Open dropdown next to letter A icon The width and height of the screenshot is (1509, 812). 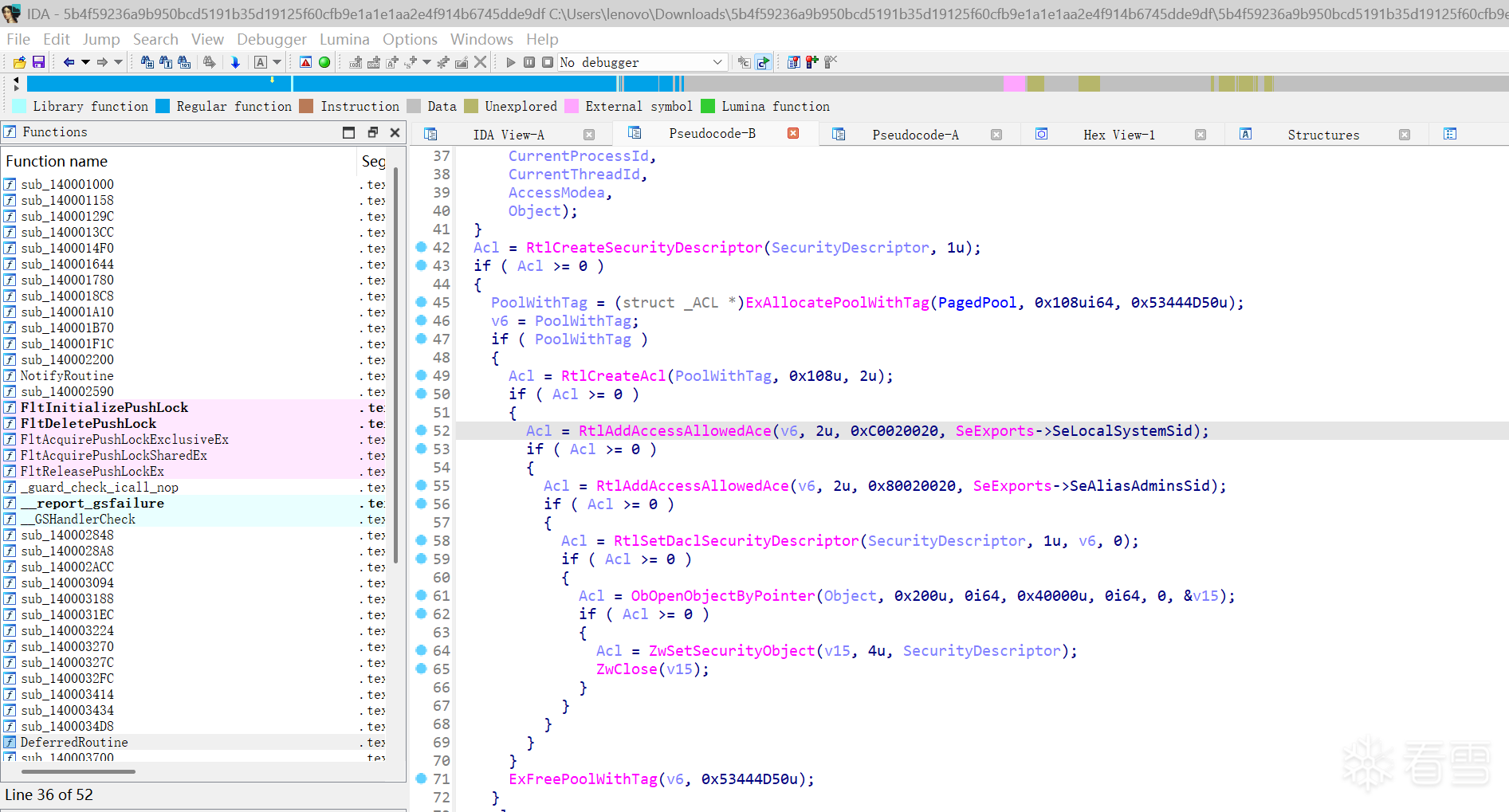pos(277,62)
